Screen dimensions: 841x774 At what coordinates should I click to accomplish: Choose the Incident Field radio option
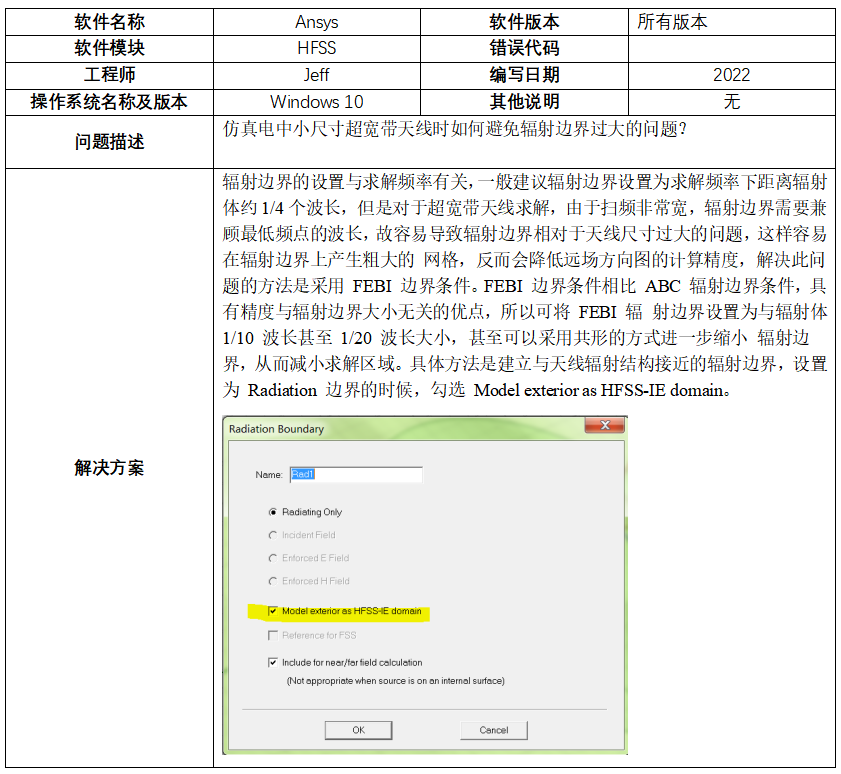pos(273,535)
